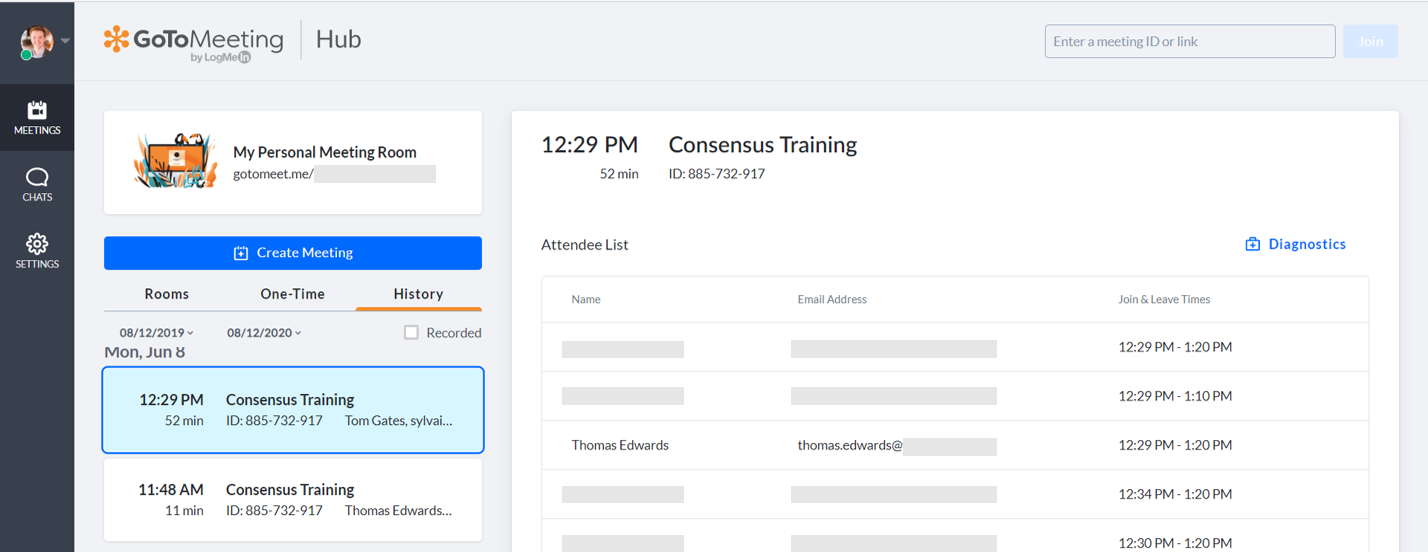Screen dimensions: 1428x552
Task: Open the 08/12/2020 end date dropdown
Action: pos(264,333)
